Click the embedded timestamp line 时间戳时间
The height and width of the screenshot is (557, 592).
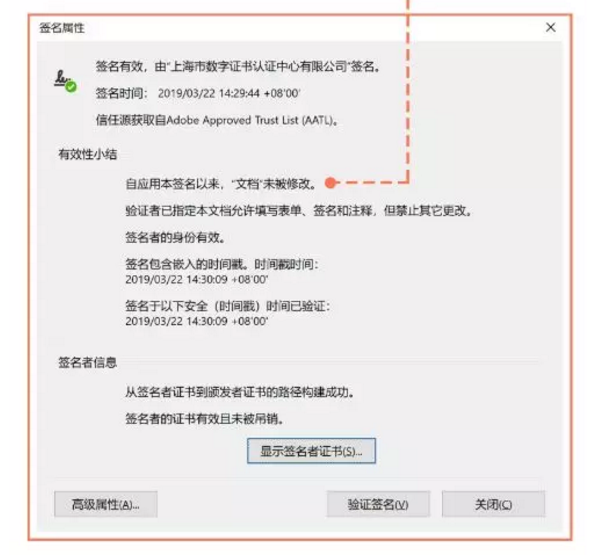[222, 272]
